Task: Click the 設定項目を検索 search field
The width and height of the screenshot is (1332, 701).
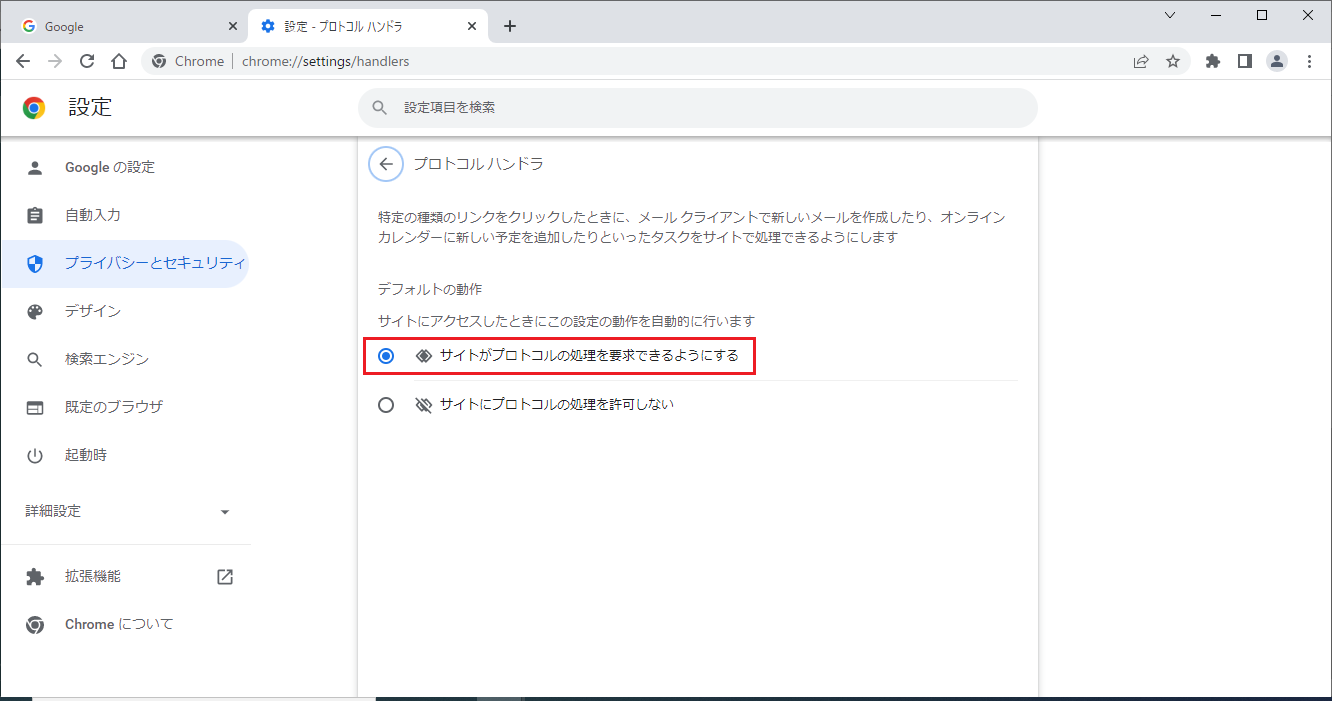Action: (x=698, y=107)
